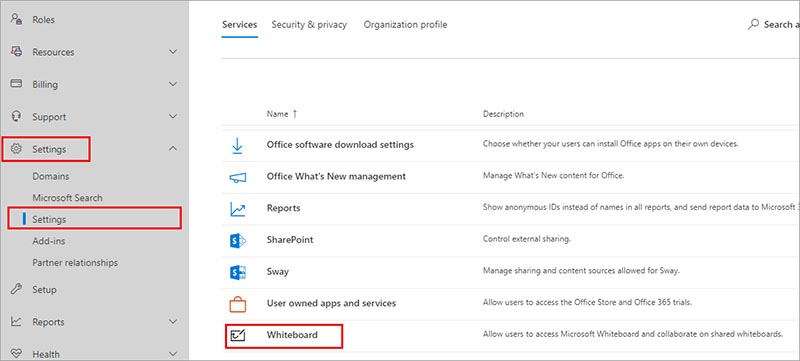Open the Sway service settings
This screenshot has width=800, height=361.
point(278,271)
